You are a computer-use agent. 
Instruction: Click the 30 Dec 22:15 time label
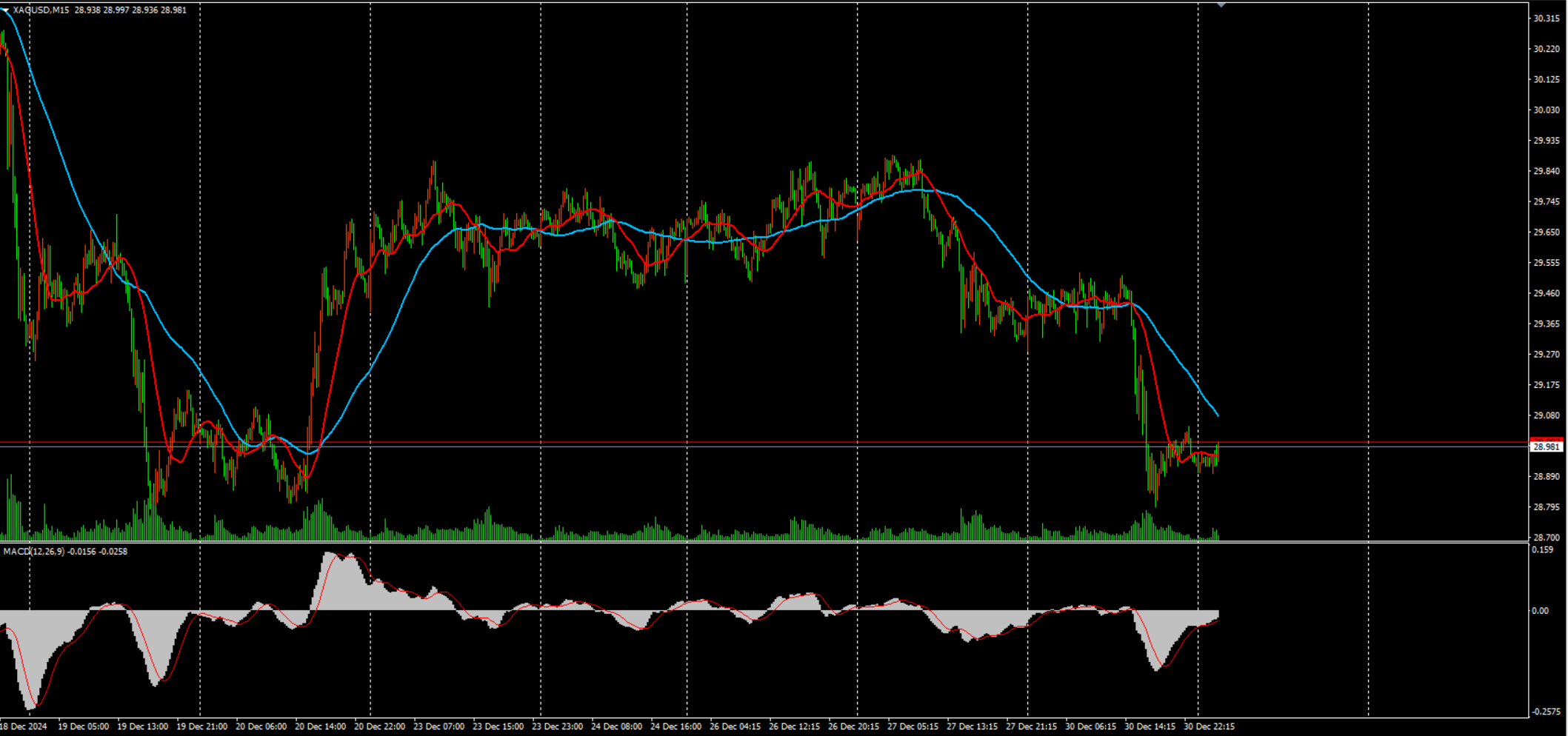coord(1209,726)
